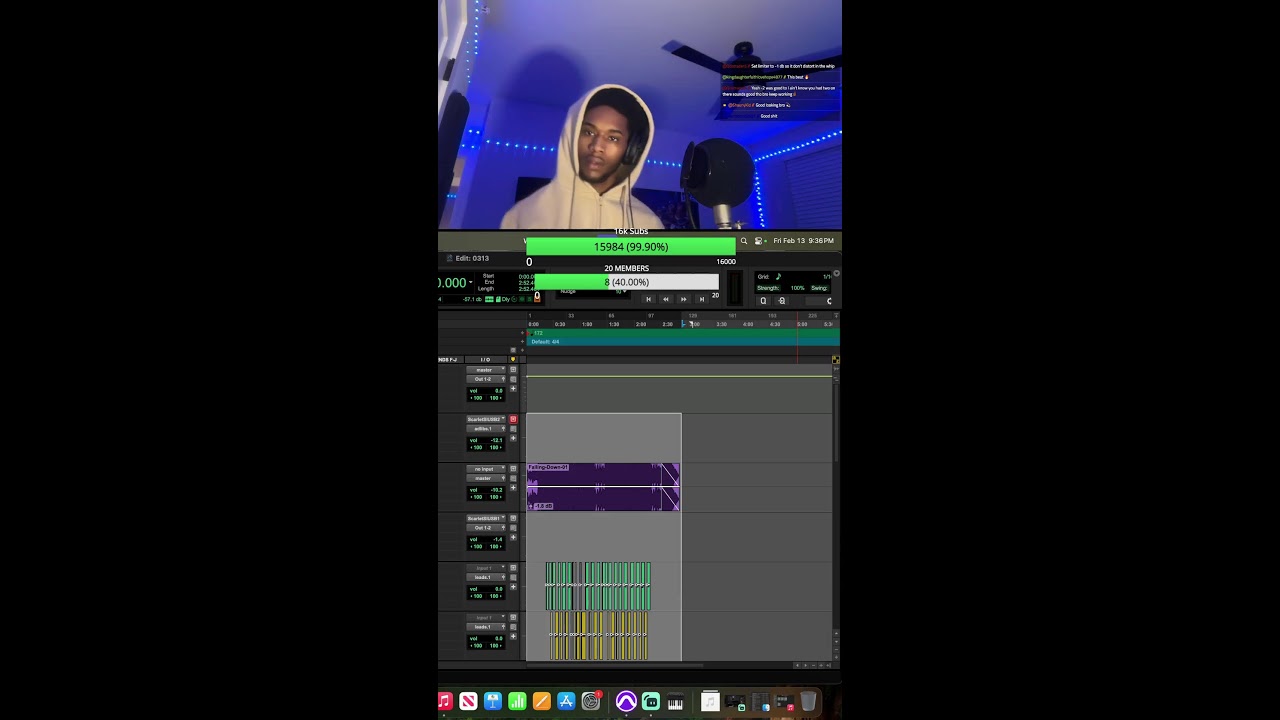Click plus icon in the Scarlett2iUSB2 track controls
Image resolution: width=1280 pixels, height=720 pixels.
[x=513, y=438]
